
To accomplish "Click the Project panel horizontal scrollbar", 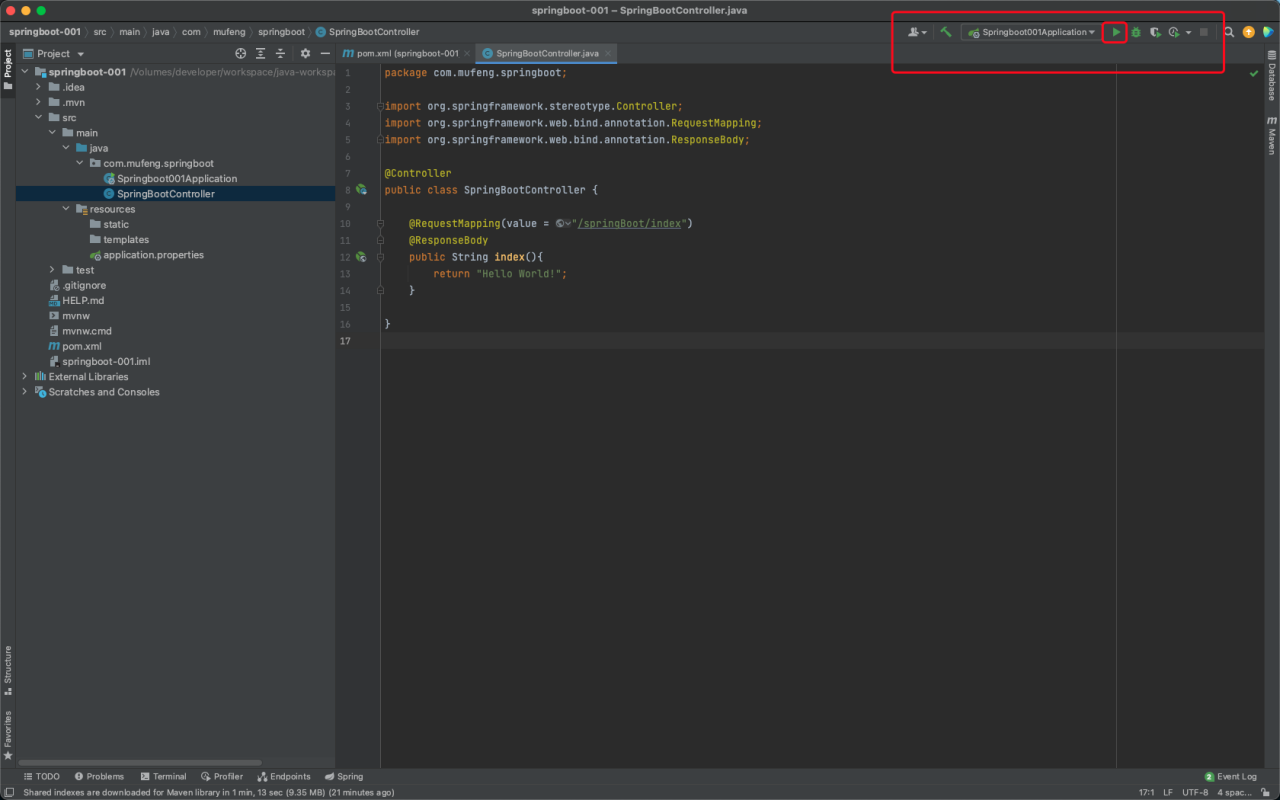I will click(140, 763).
